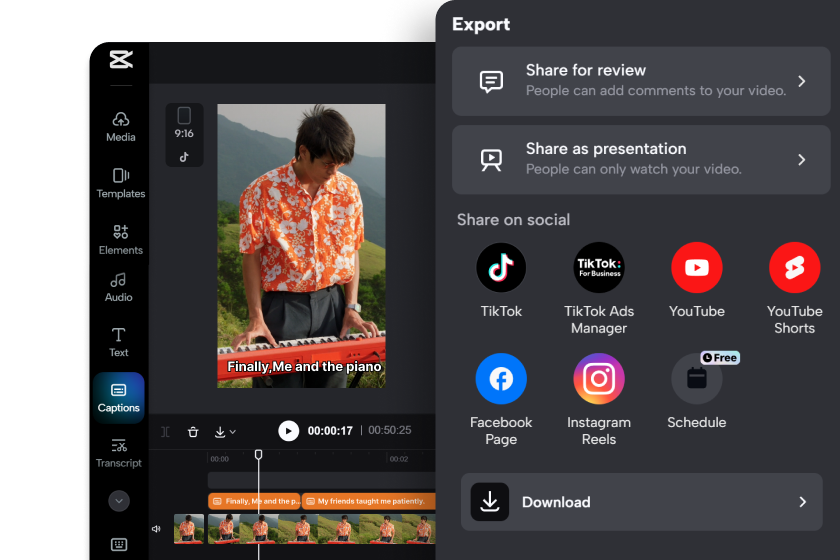840x560 pixels.
Task: Open the Text panel
Action: pos(118,342)
